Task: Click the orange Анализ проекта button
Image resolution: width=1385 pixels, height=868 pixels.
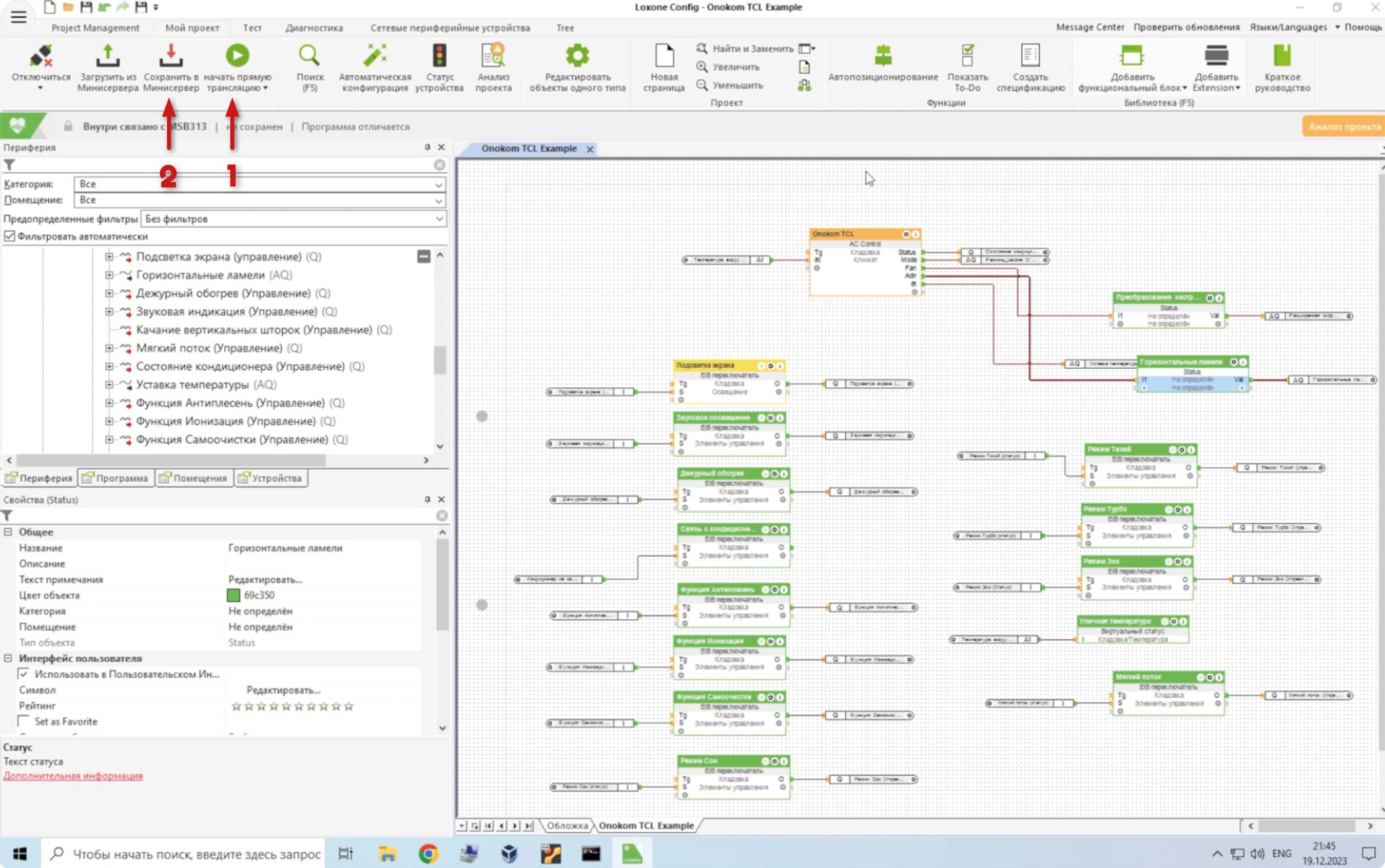Action: pos(1343,127)
